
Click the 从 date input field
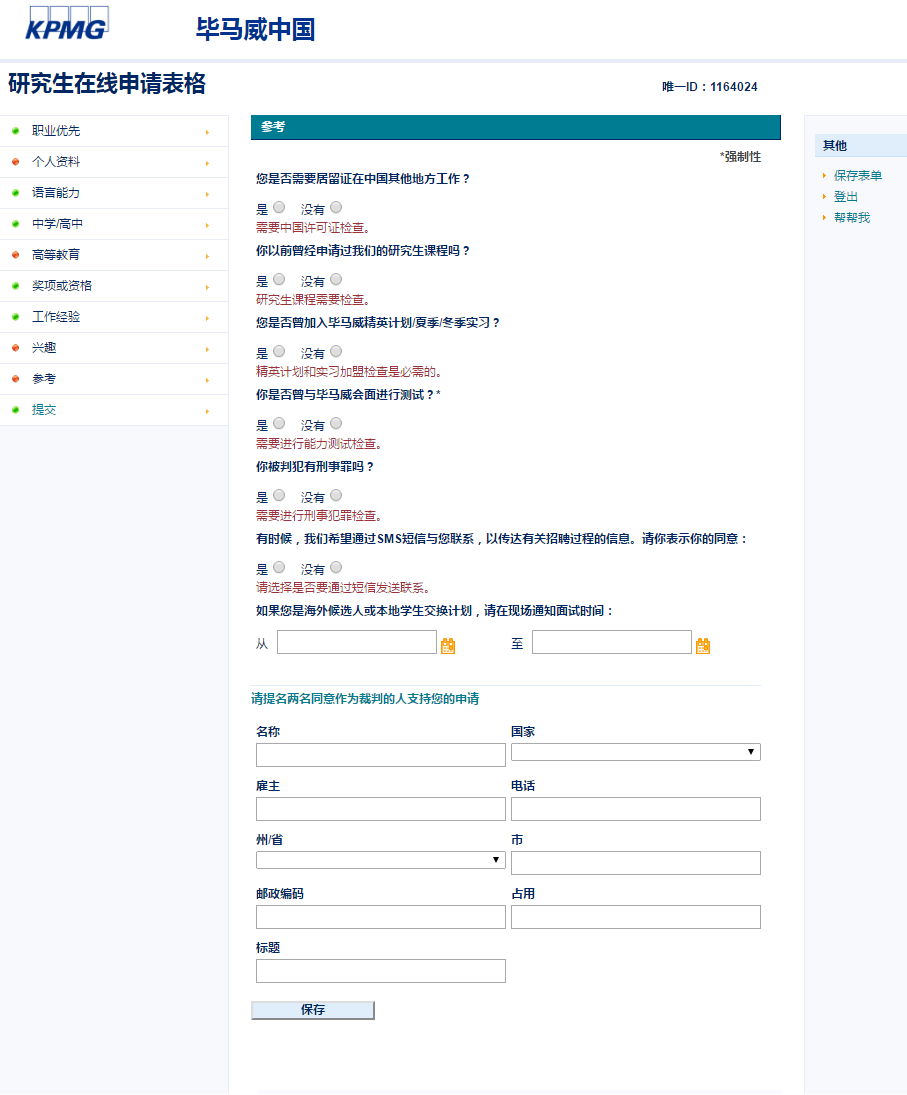[357, 642]
